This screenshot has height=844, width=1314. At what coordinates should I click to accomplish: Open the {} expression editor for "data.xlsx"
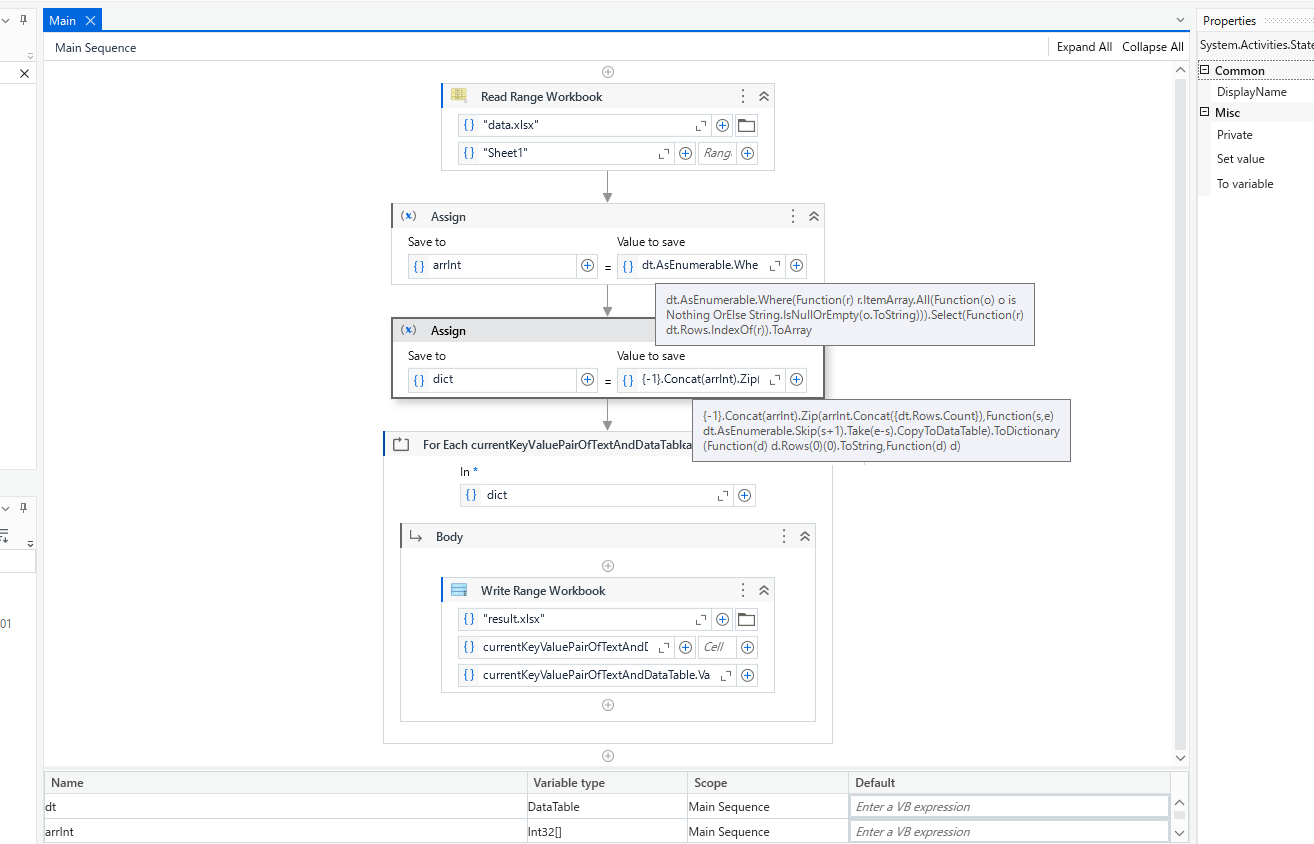(468, 125)
